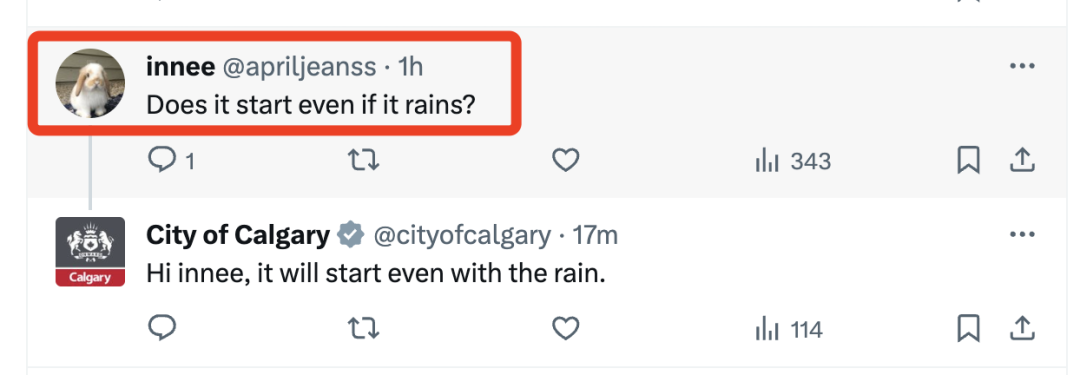Visit the @apriljeanss profile handle
The width and height of the screenshot is (1080, 375).
pyautogui.click(x=298, y=67)
